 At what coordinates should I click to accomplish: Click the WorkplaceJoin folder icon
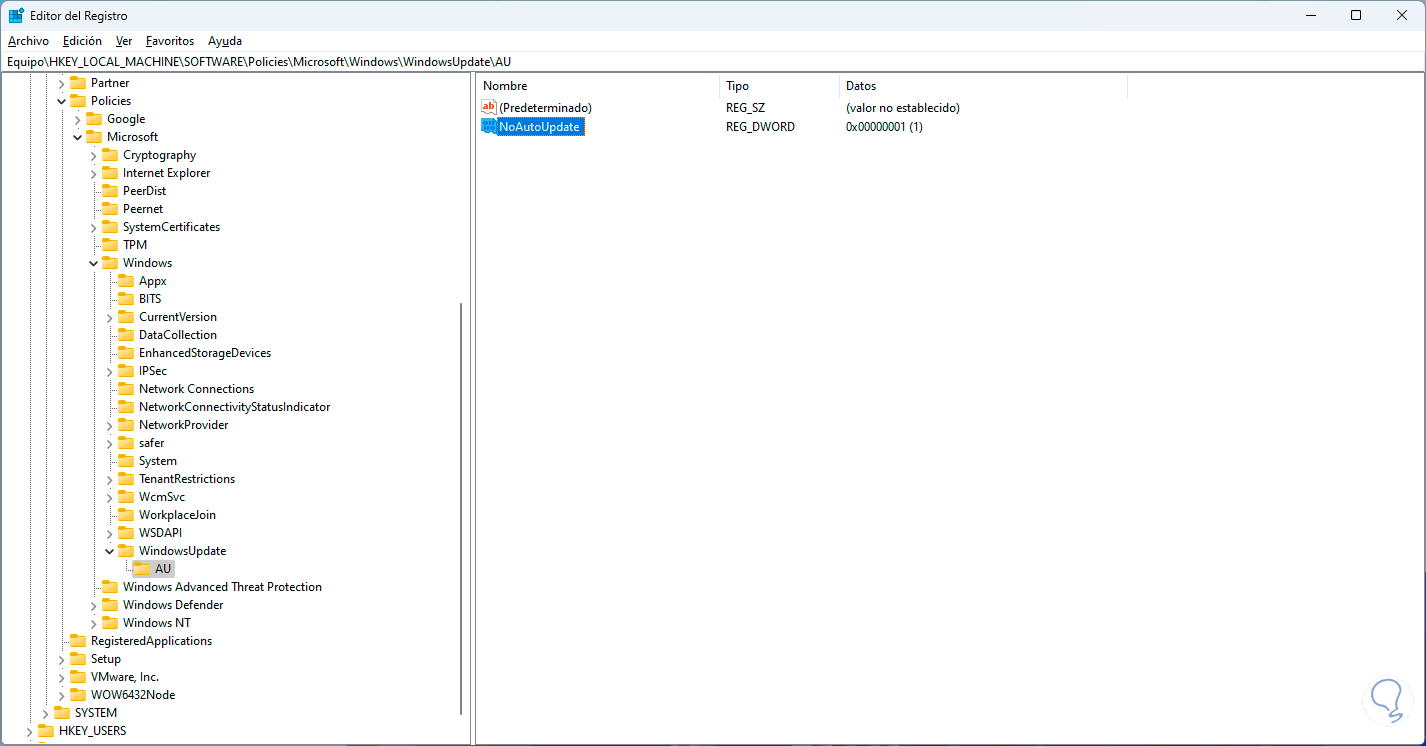tap(126, 515)
